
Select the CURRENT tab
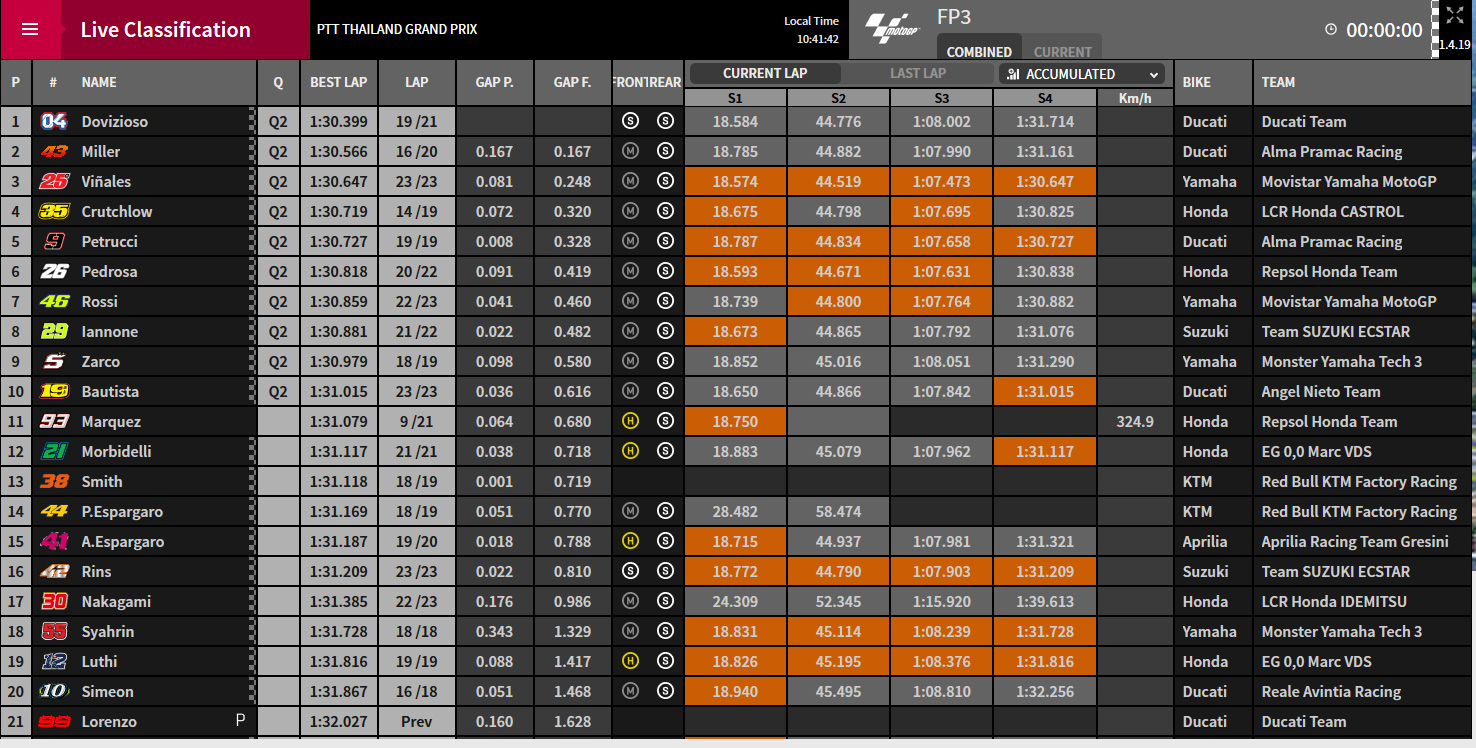[x=1062, y=51]
